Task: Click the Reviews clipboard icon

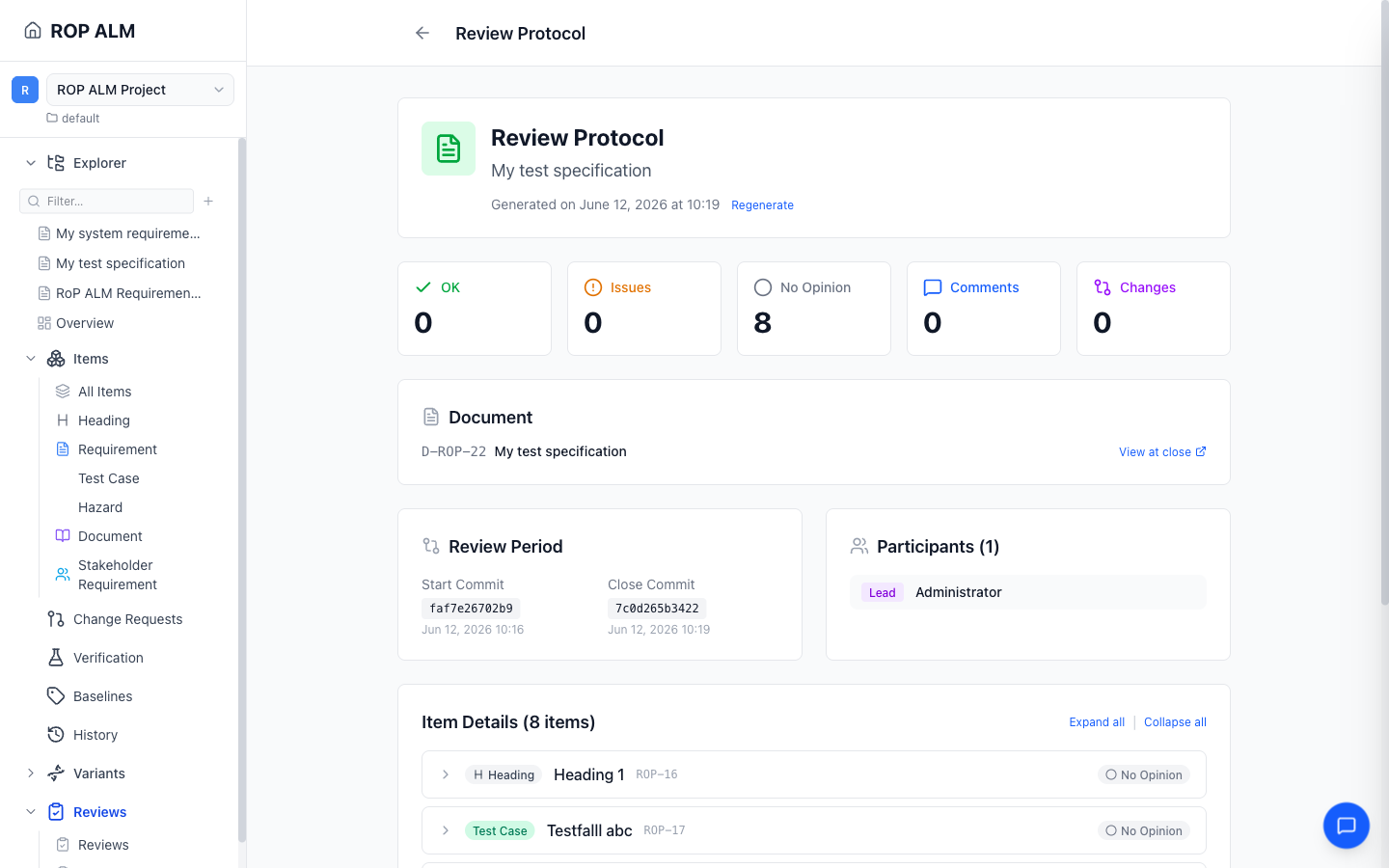Action: (56, 812)
